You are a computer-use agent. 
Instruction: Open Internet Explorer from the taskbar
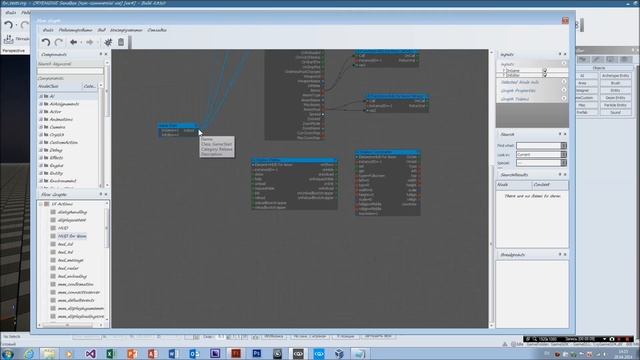29,354
